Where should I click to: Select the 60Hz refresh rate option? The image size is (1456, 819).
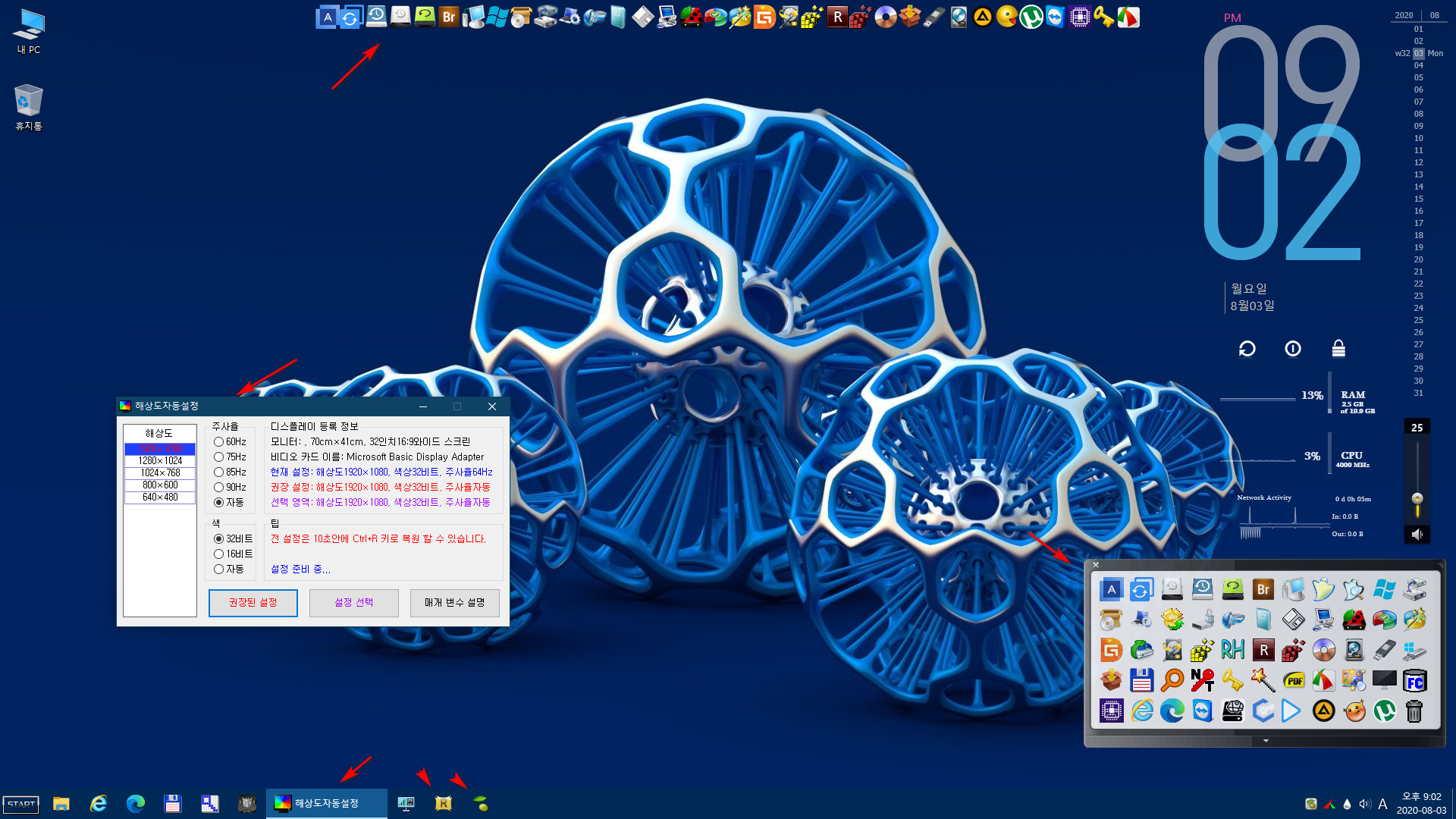coord(230,441)
